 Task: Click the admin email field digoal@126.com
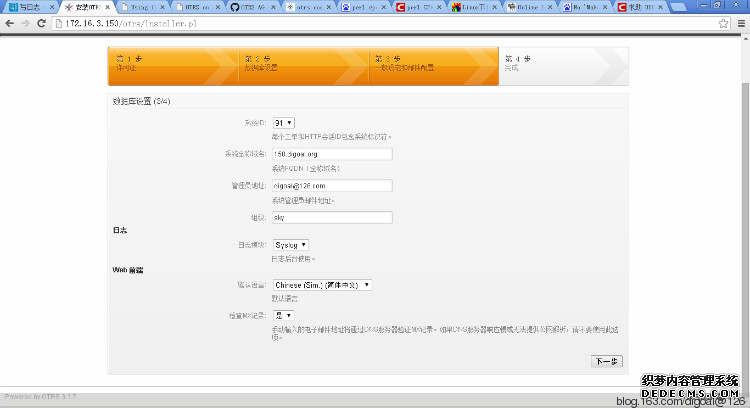click(332, 186)
